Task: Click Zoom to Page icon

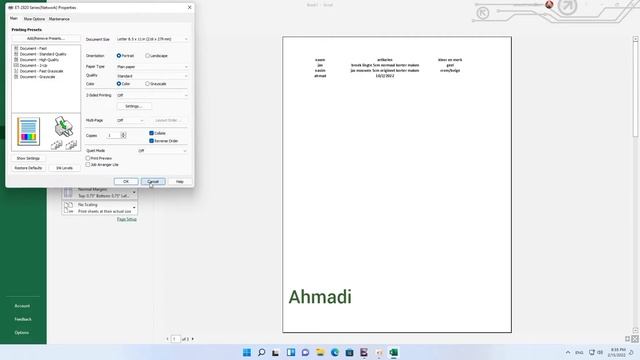Action: (x=635, y=339)
